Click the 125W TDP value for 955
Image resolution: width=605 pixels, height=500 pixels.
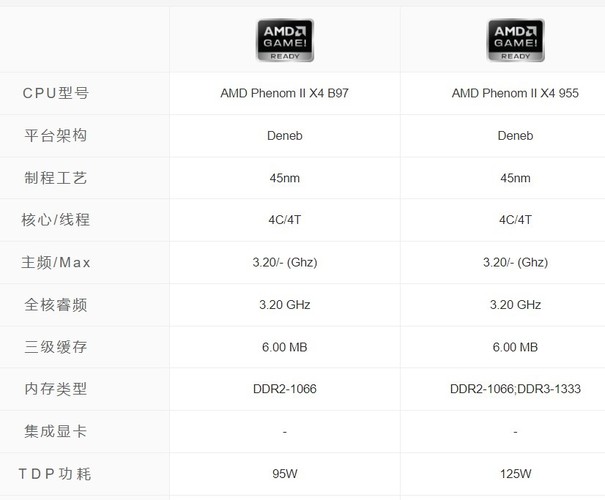click(x=515, y=474)
